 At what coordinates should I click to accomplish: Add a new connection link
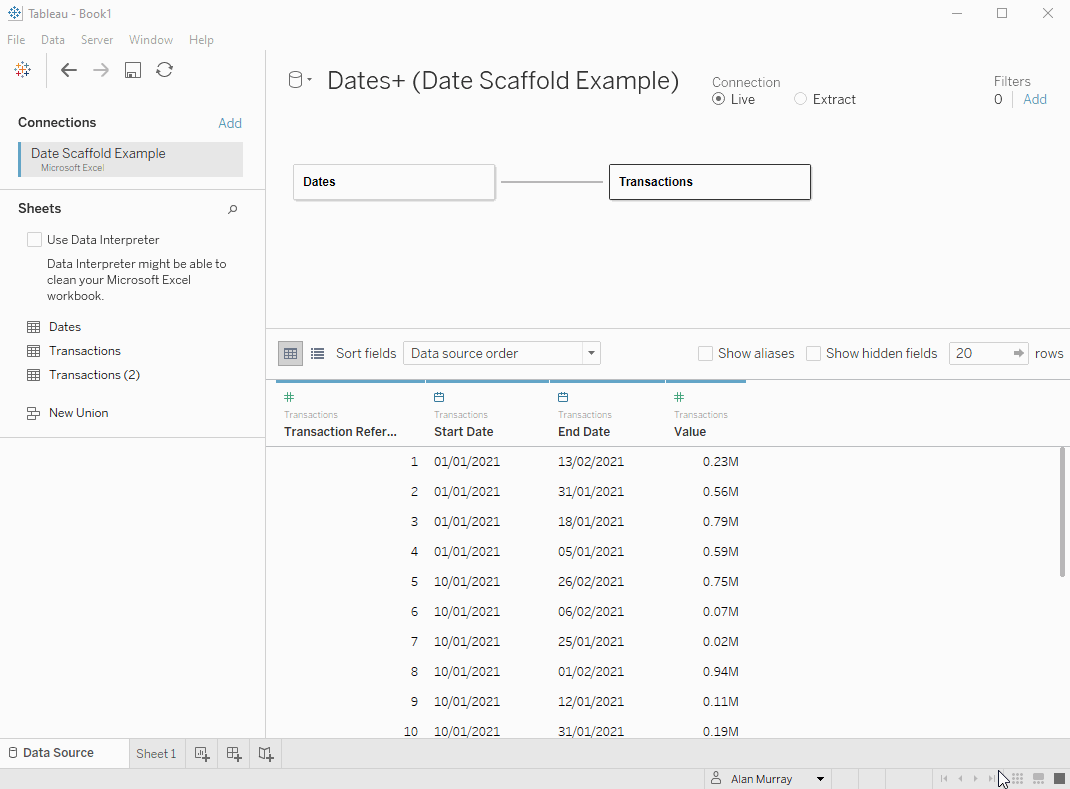click(230, 123)
